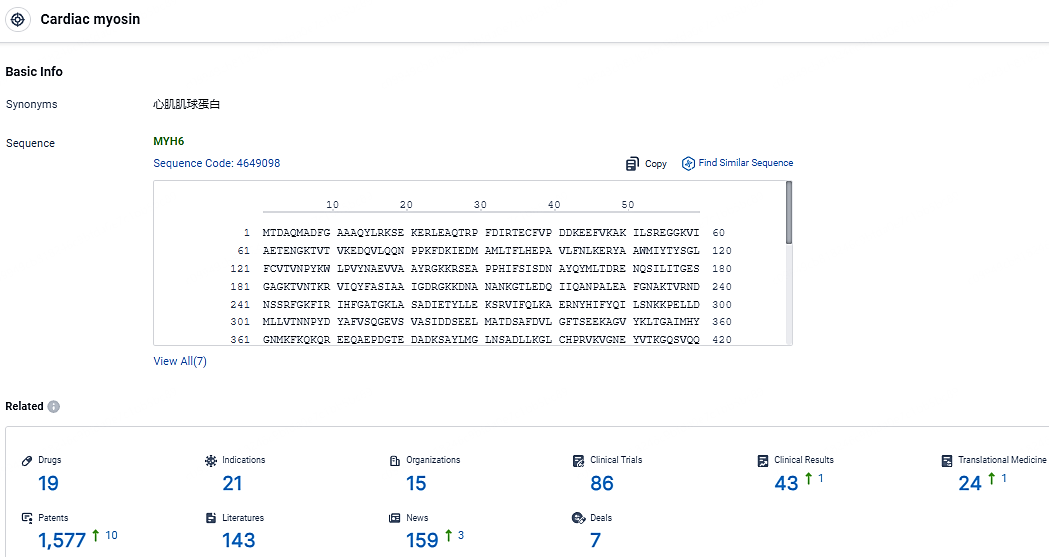Click the target icon beside Cardiac myosin
Viewport: 1049px width, 557px height.
click(x=20, y=20)
